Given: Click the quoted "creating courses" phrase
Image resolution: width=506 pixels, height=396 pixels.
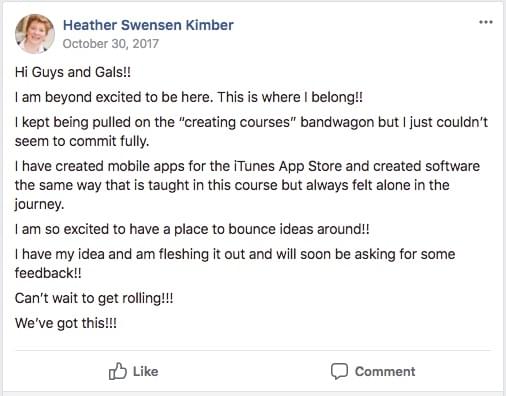Looking at the screenshot, I should click(237, 122).
